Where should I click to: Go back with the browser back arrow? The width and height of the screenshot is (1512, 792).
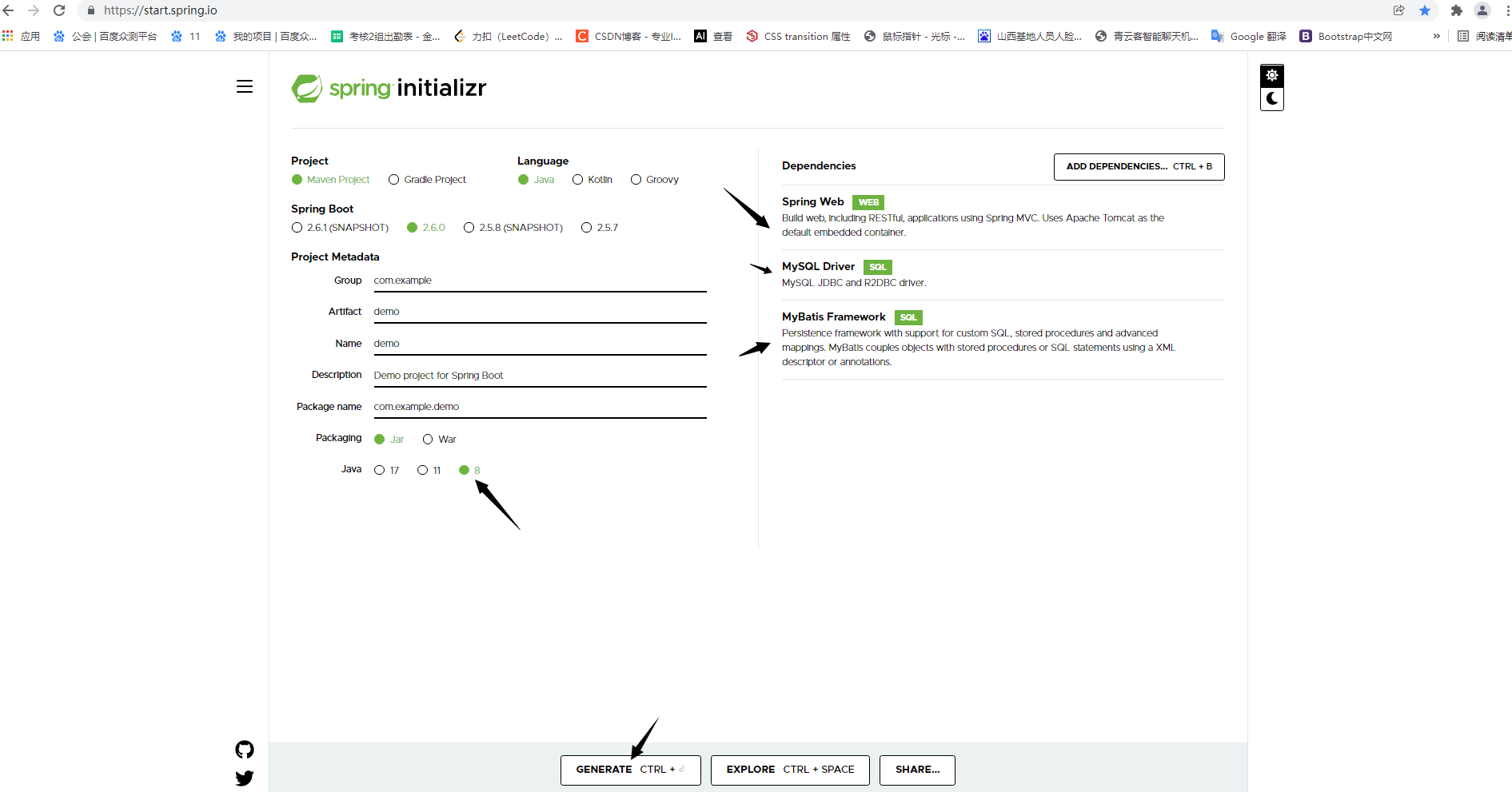[x=9, y=10]
